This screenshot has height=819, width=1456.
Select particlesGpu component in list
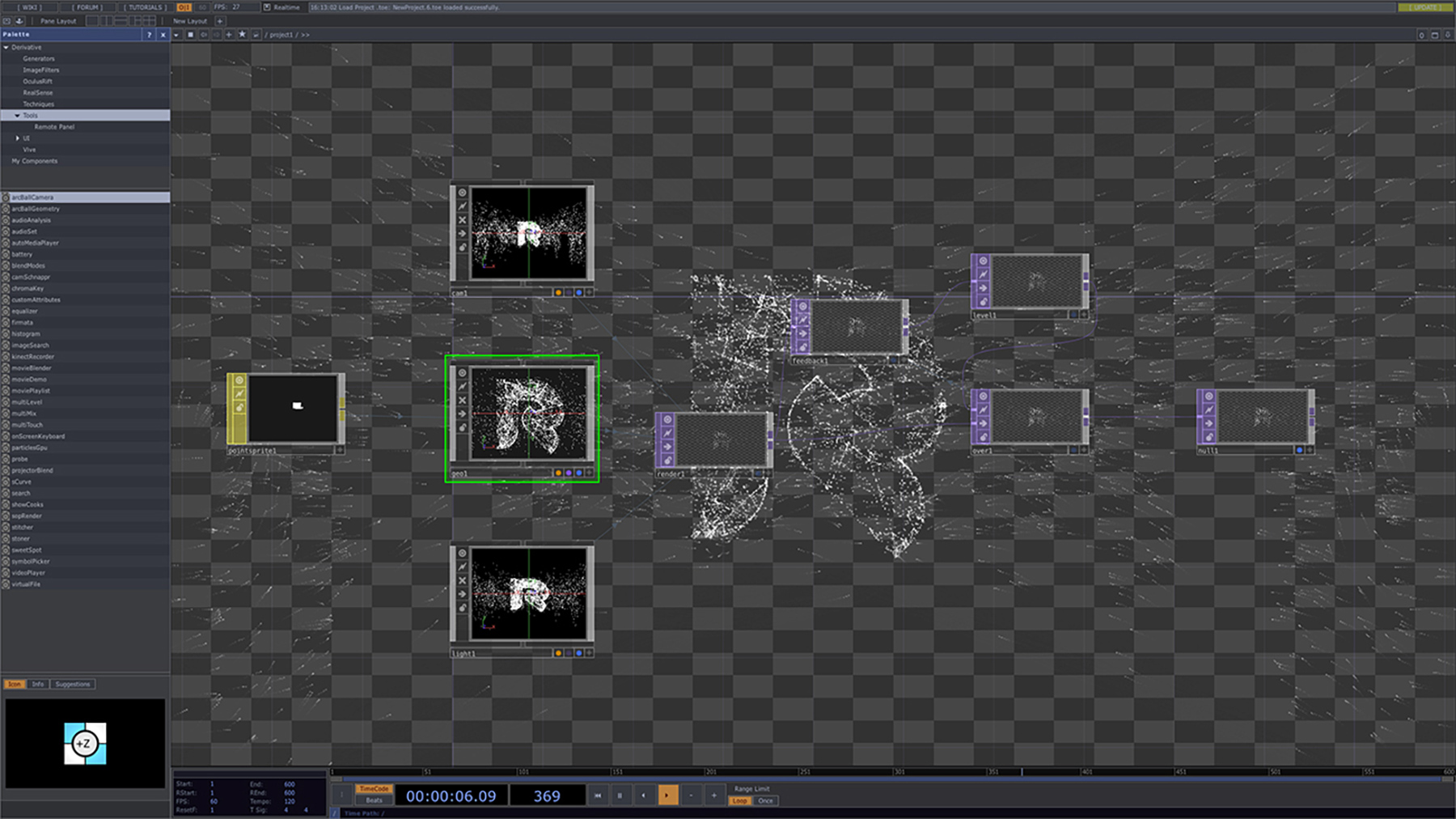pos(85,448)
